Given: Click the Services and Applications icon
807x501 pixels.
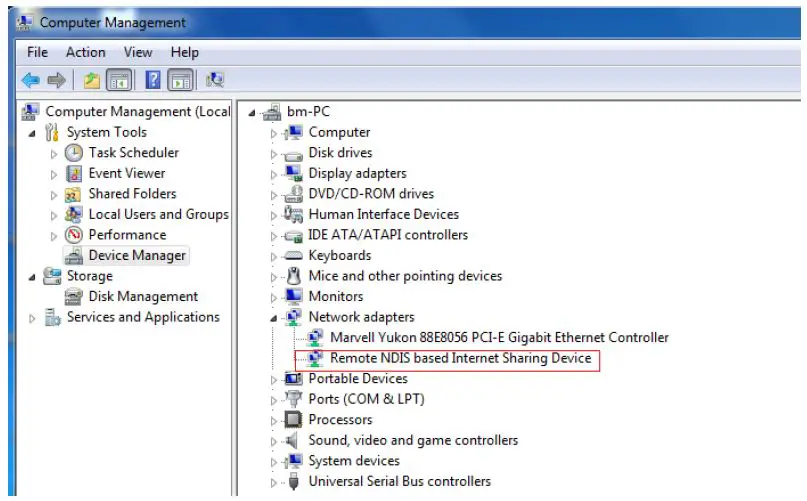Looking at the screenshot, I should (x=52, y=317).
